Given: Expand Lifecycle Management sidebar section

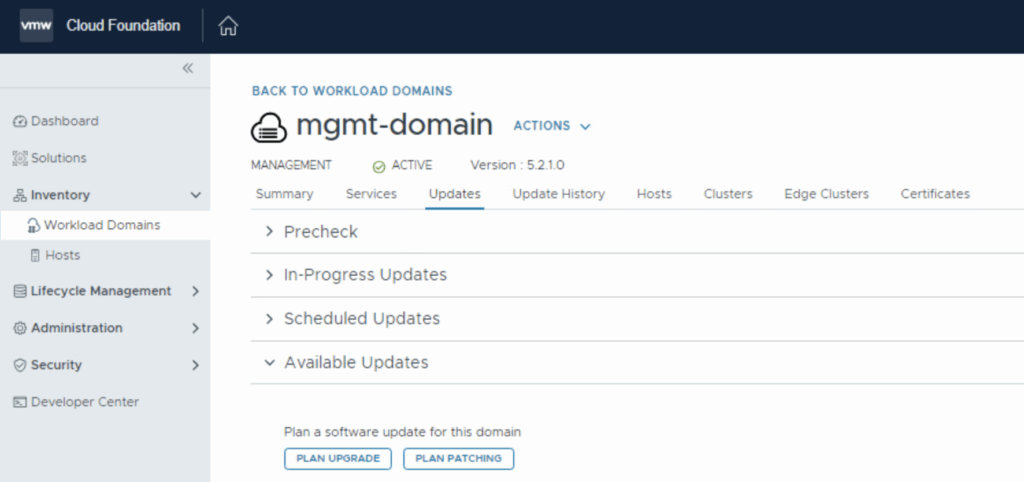Looking at the screenshot, I should tap(195, 291).
